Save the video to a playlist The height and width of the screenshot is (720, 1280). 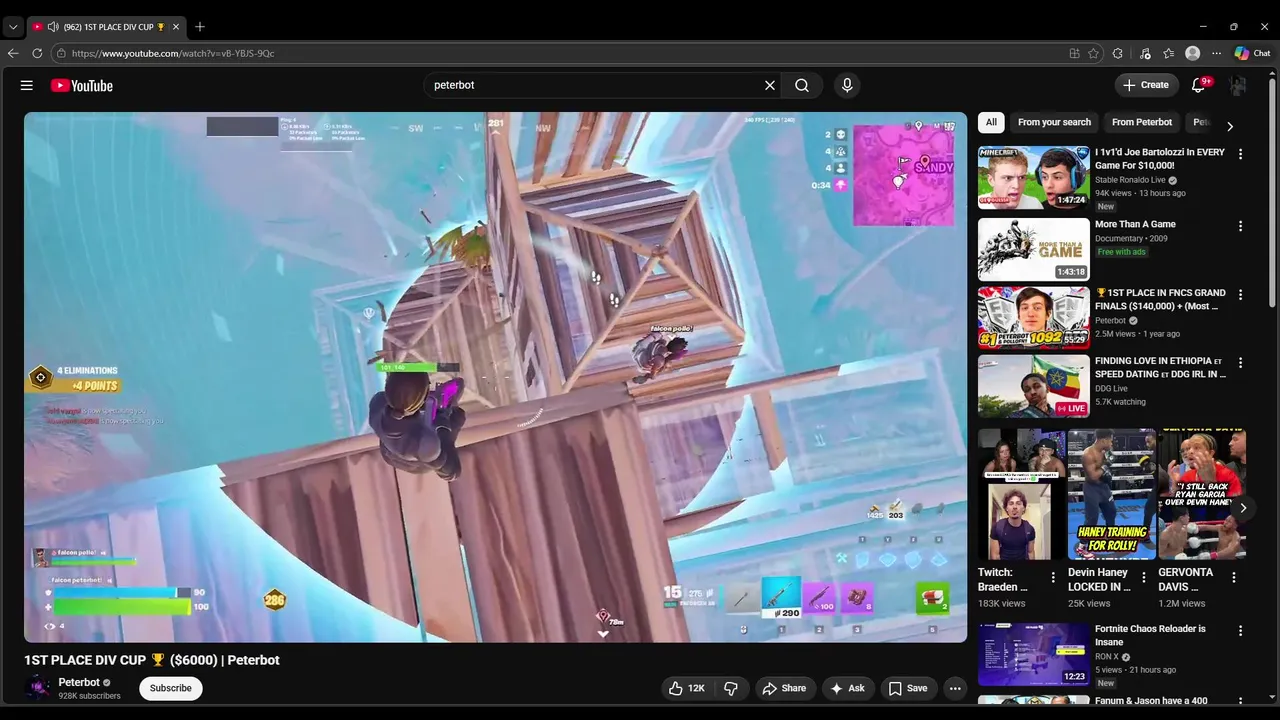click(908, 688)
